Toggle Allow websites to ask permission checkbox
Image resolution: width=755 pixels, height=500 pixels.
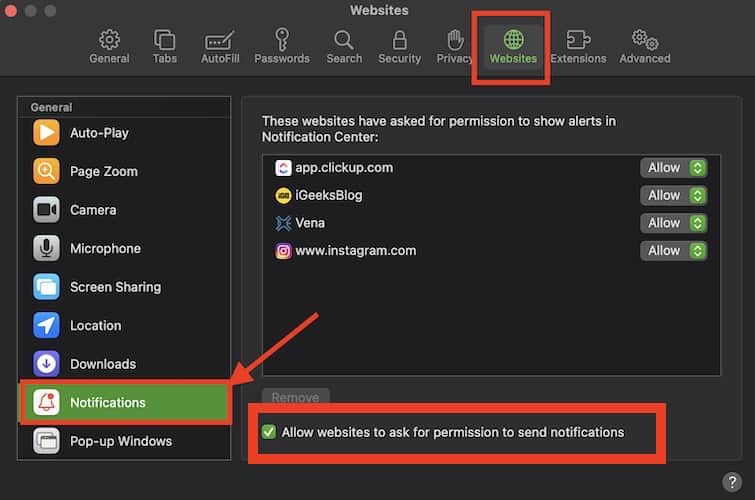269,432
